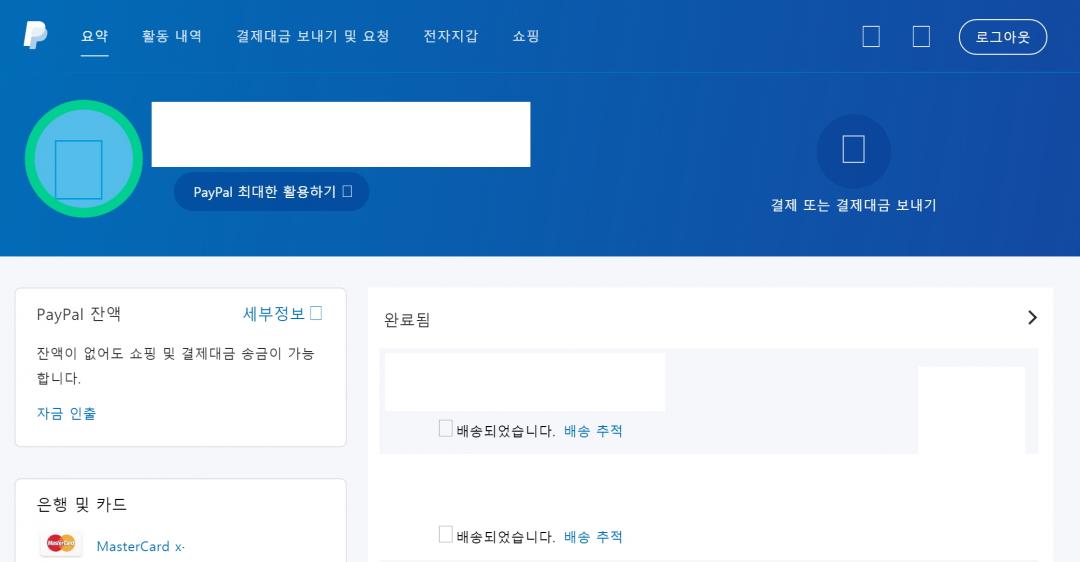Expand the 완료됨 section with its chevron

1032,318
